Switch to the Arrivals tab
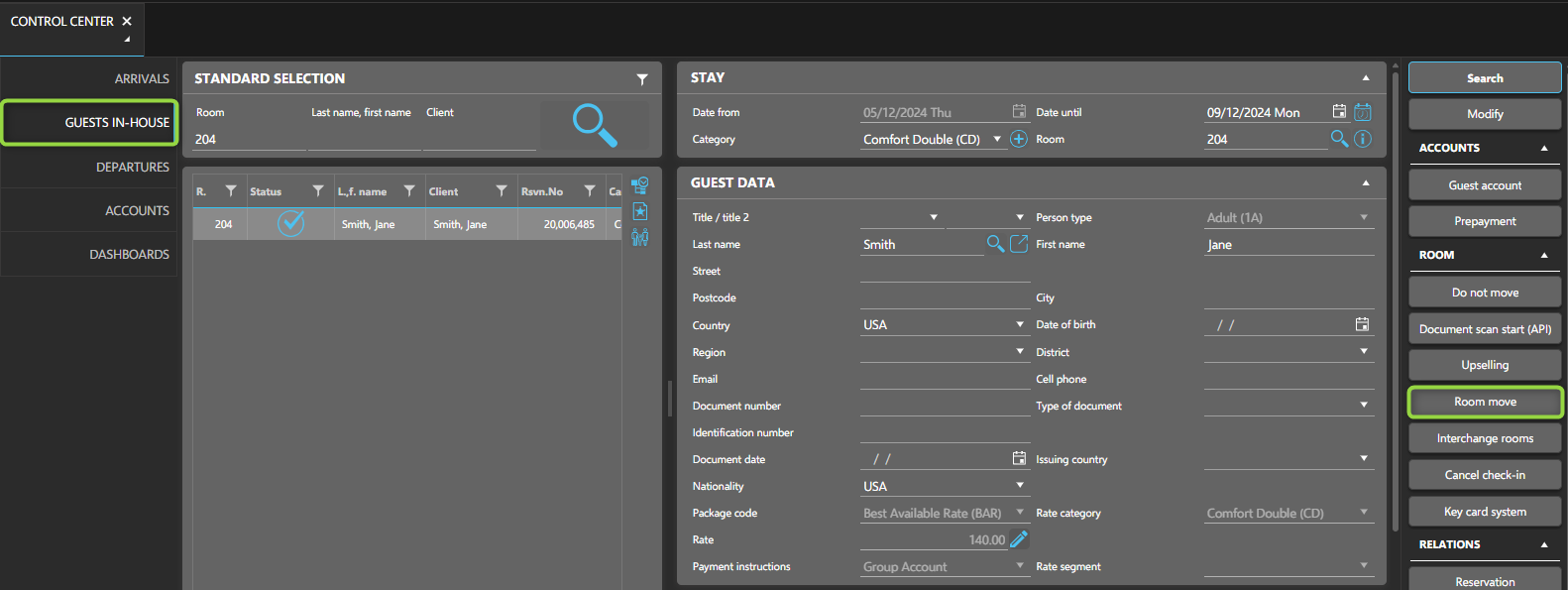The image size is (1568, 590). (x=142, y=78)
